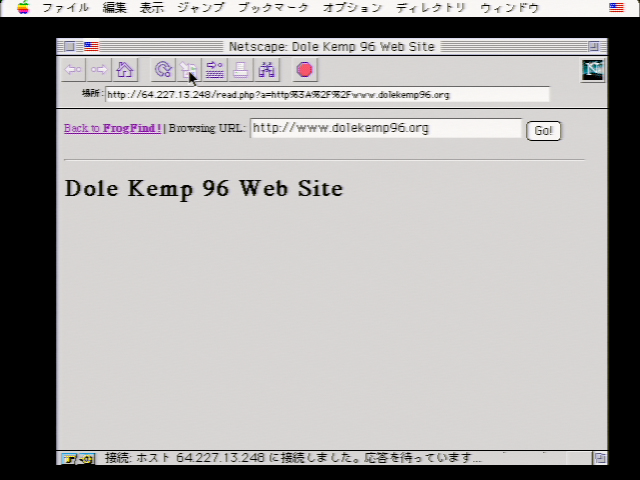Image resolution: width=640 pixels, height=480 pixels.
Task: Open the オプション menu
Action: point(352,8)
